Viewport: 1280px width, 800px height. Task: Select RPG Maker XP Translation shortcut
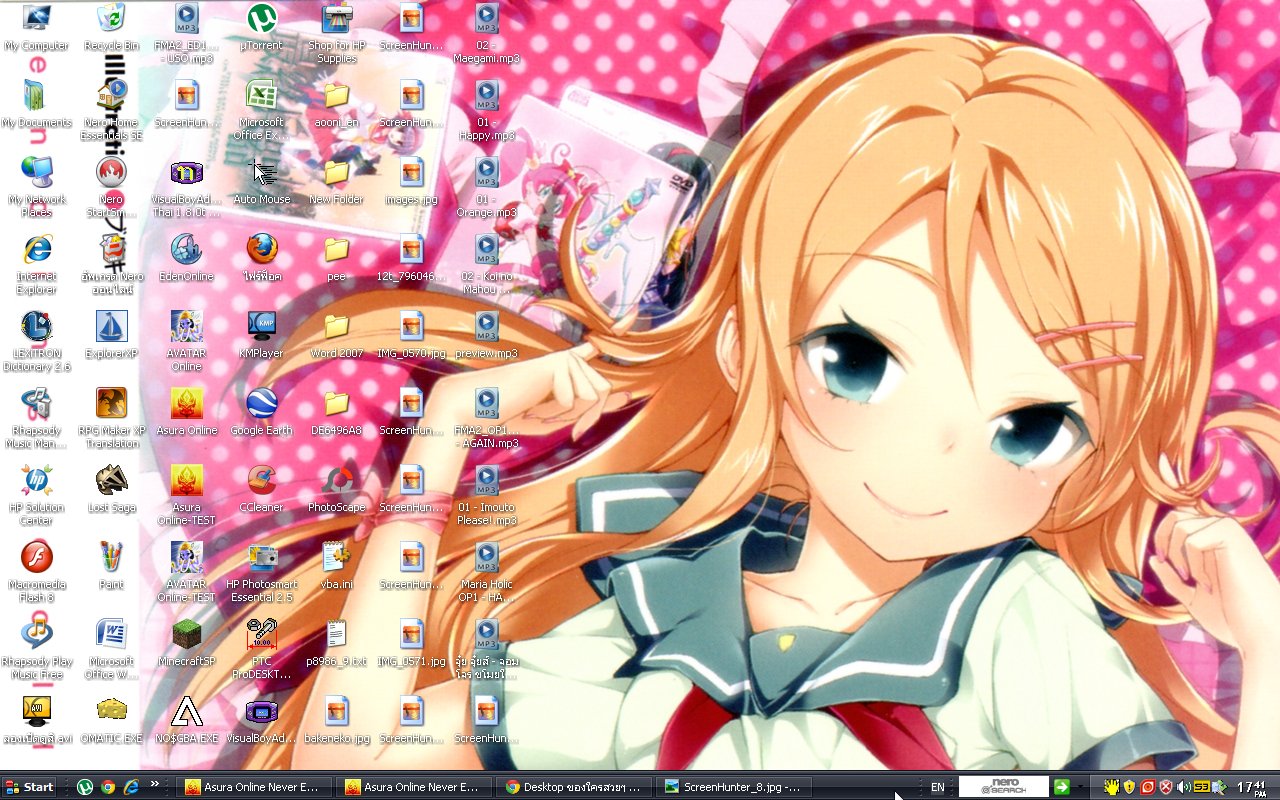click(x=111, y=418)
